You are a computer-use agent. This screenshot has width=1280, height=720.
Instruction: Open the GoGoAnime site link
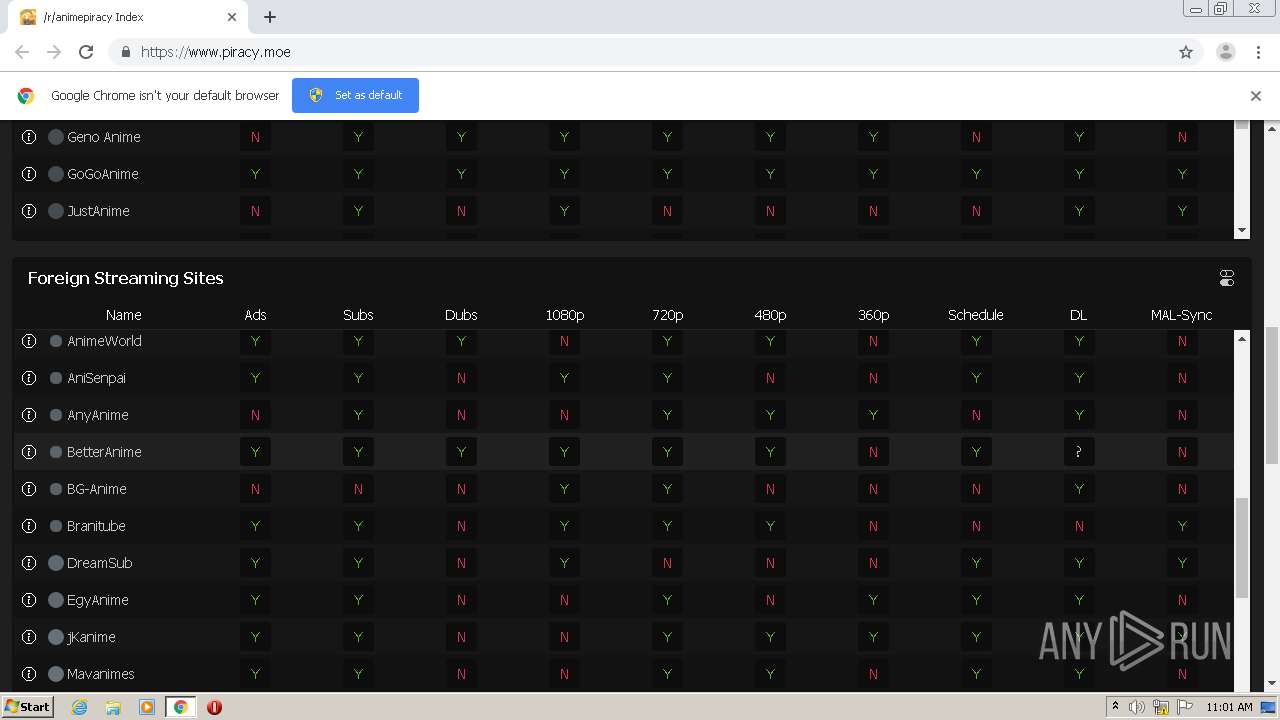point(103,174)
